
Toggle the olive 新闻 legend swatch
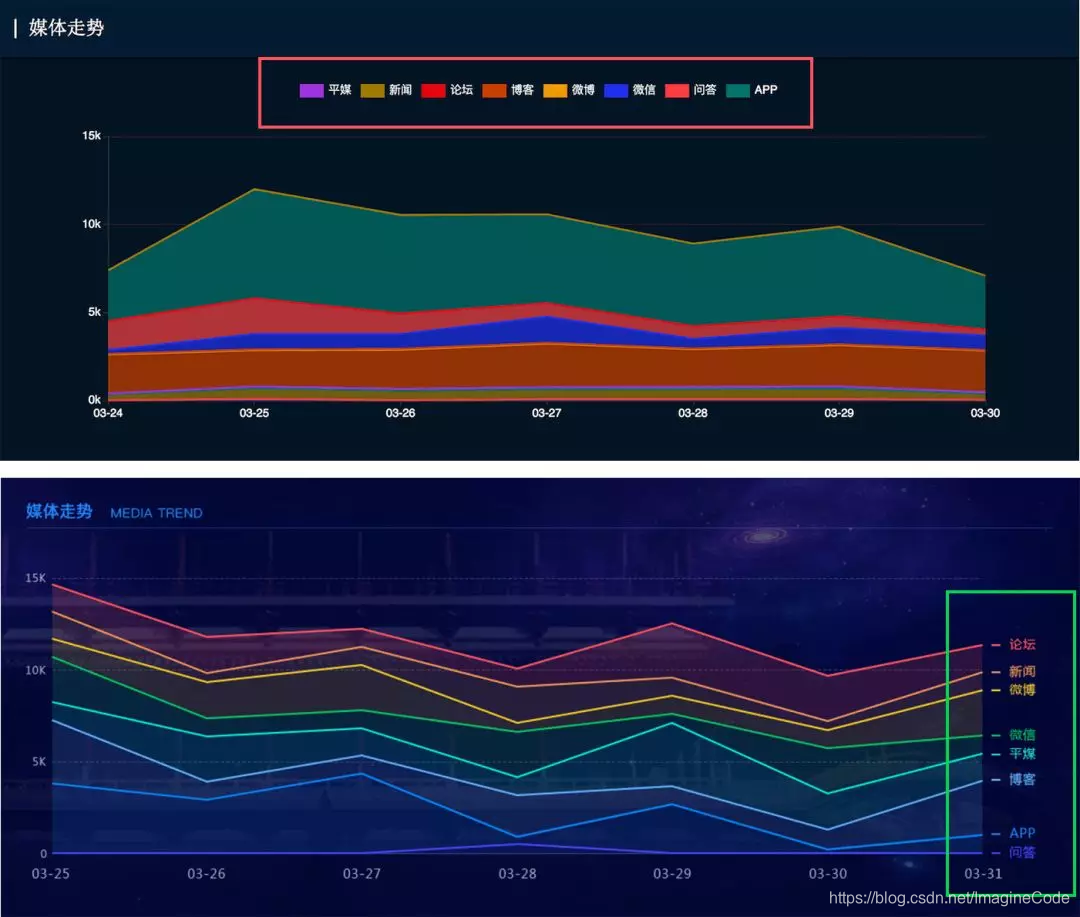coord(372,90)
